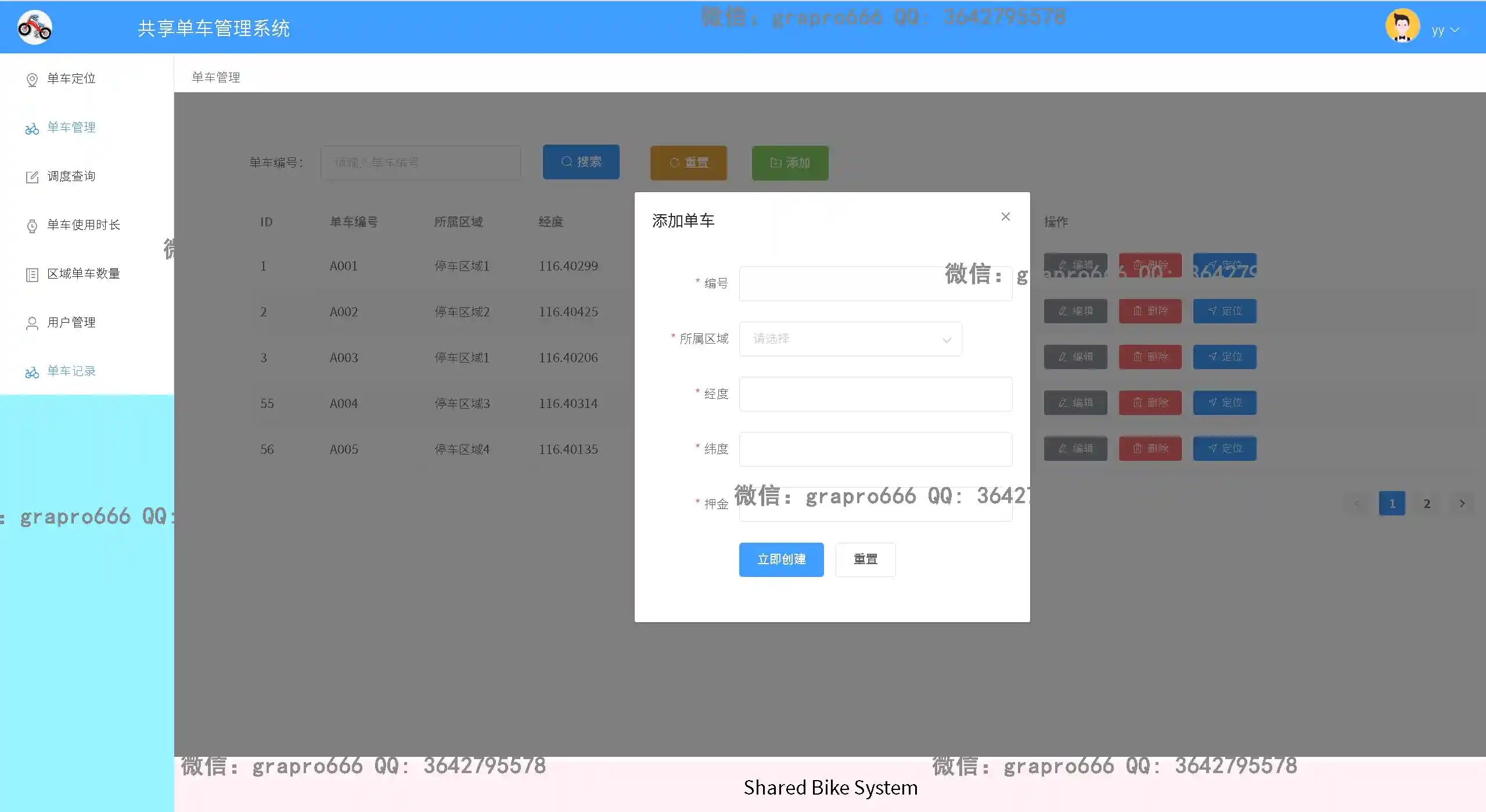Click the list icon beside 区域单车数量
Screen dimensions: 1486x812
click(x=32, y=275)
